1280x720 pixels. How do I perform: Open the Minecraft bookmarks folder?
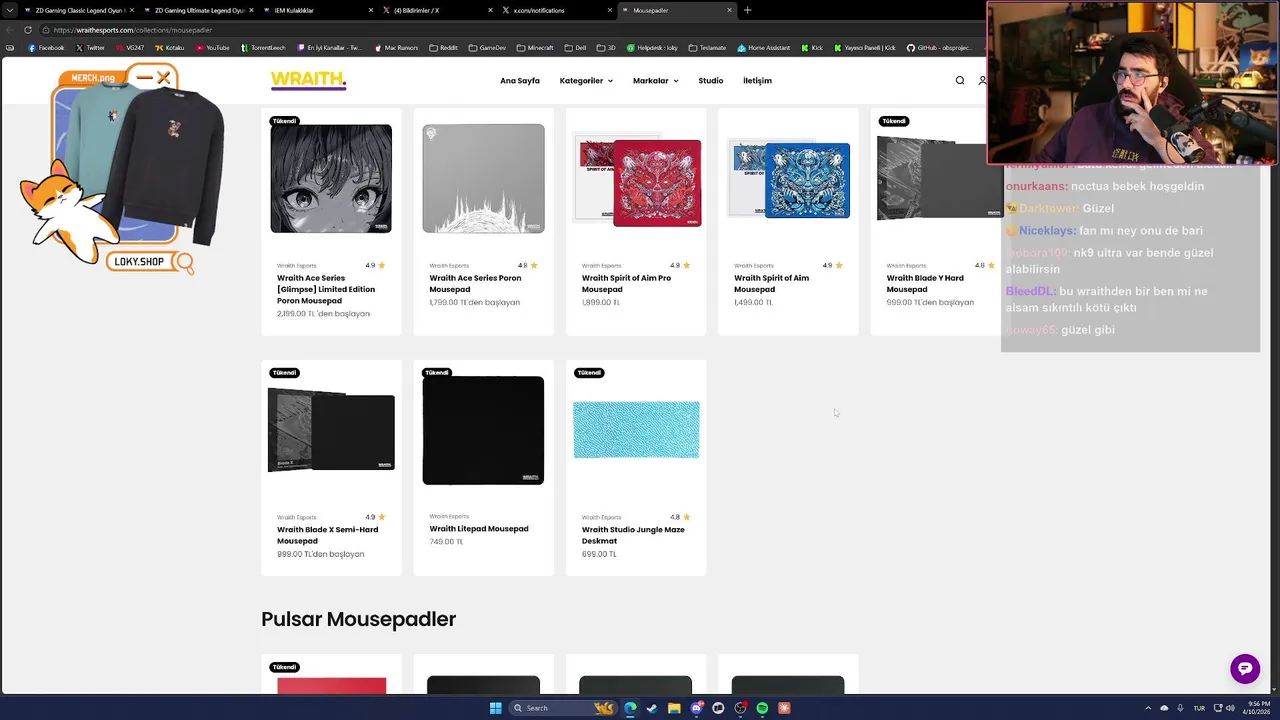(x=535, y=48)
